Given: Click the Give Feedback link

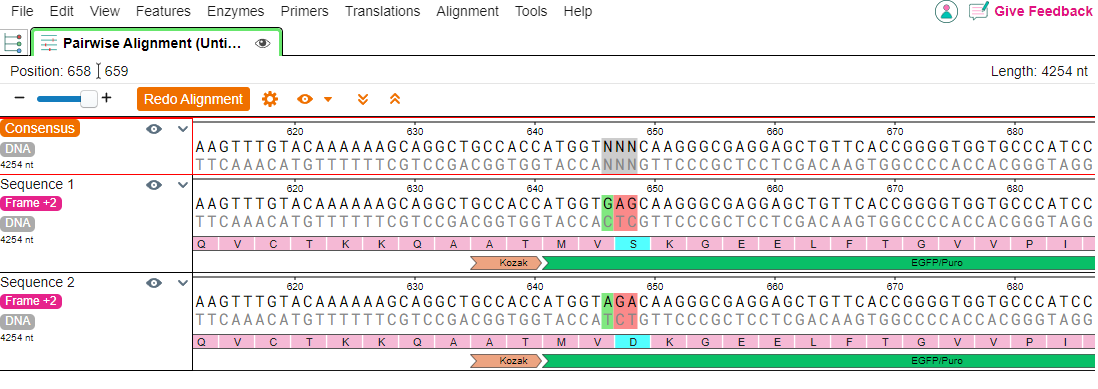Looking at the screenshot, I should (1043, 11).
